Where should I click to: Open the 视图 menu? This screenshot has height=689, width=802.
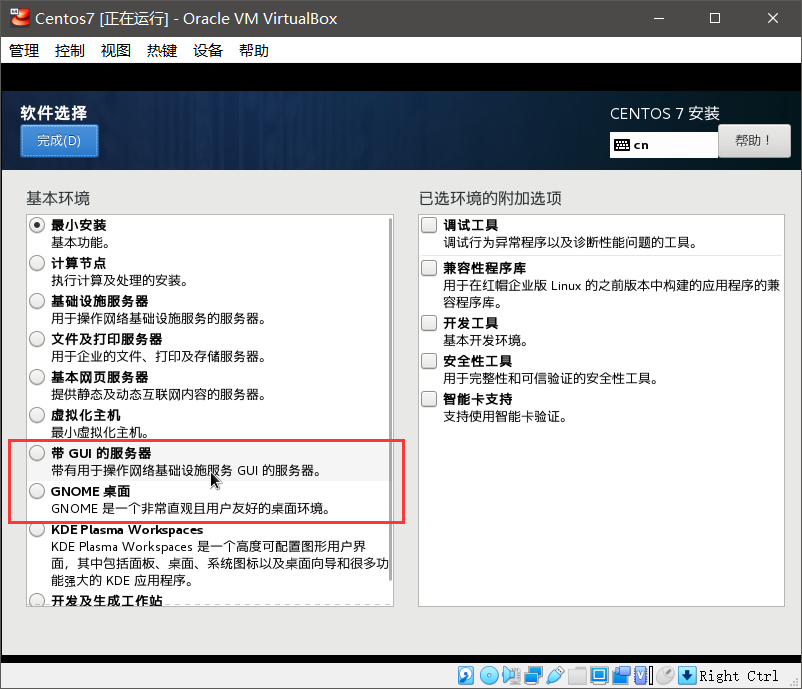tap(116, 50)
